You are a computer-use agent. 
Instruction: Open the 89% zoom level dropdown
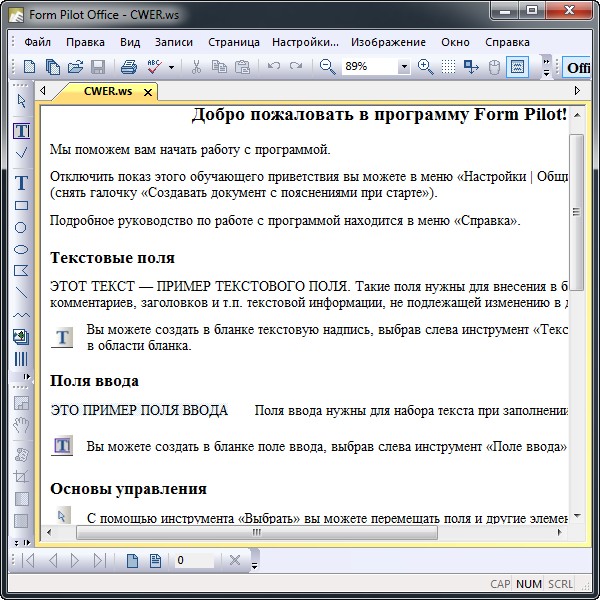point(404,67)
